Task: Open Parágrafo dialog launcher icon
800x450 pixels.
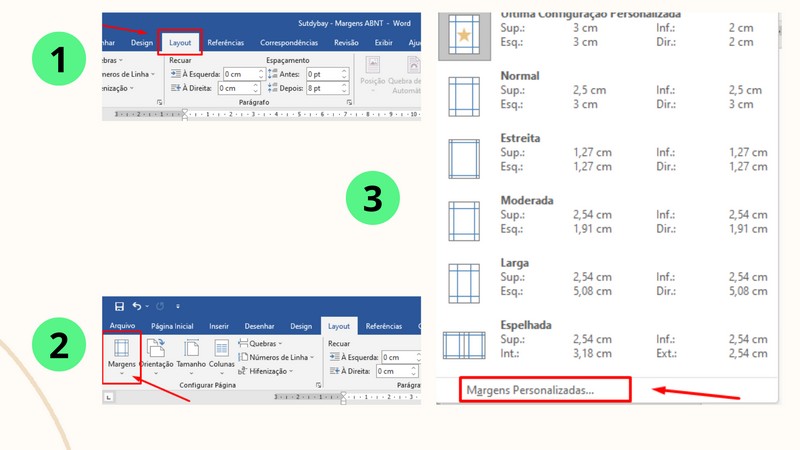Action: (349, 102)
